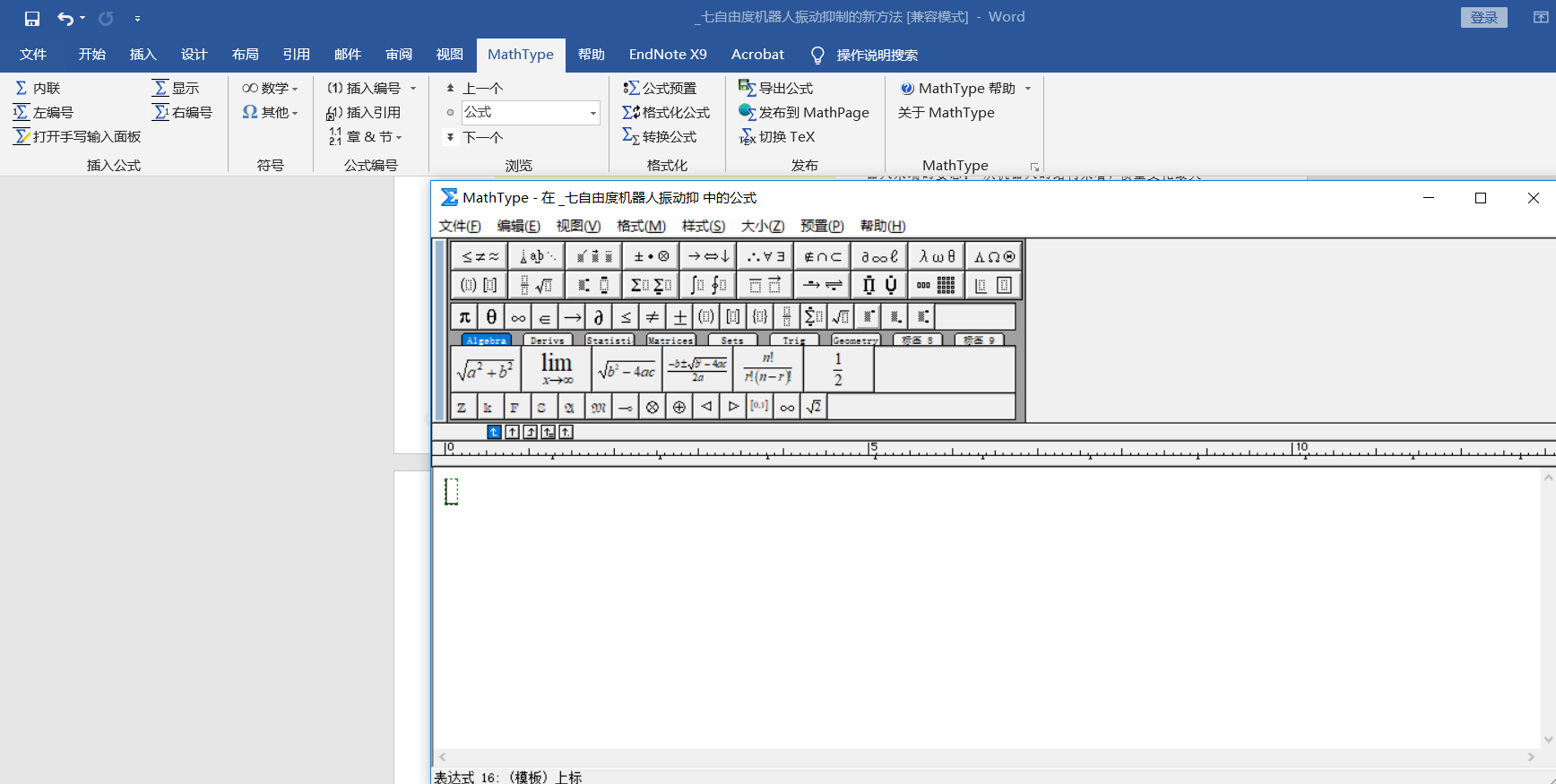Click the undo arrow in Word
This screenshot has height=784, width=1556.
point(65,18)
